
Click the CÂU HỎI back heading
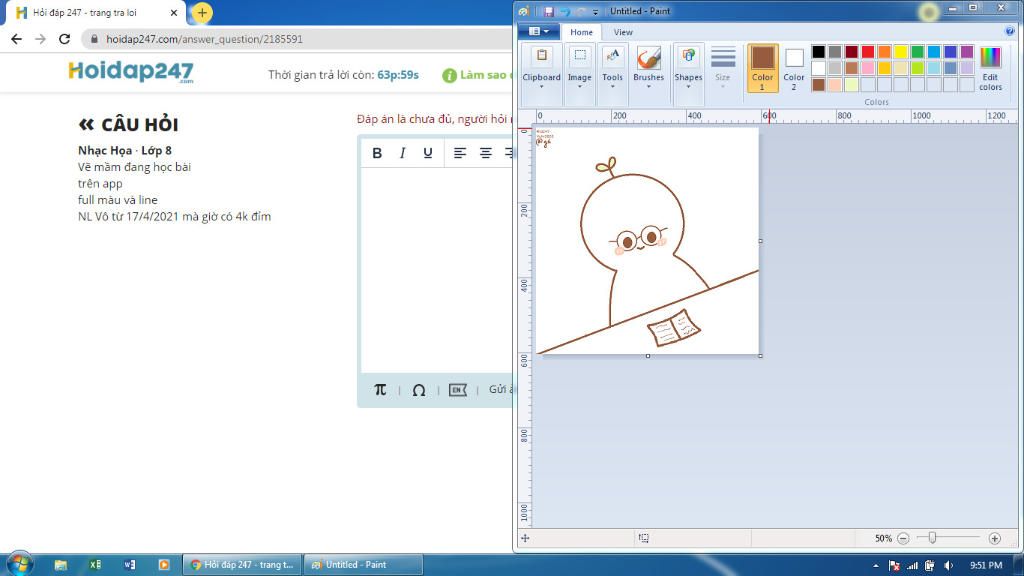(128, 124)
